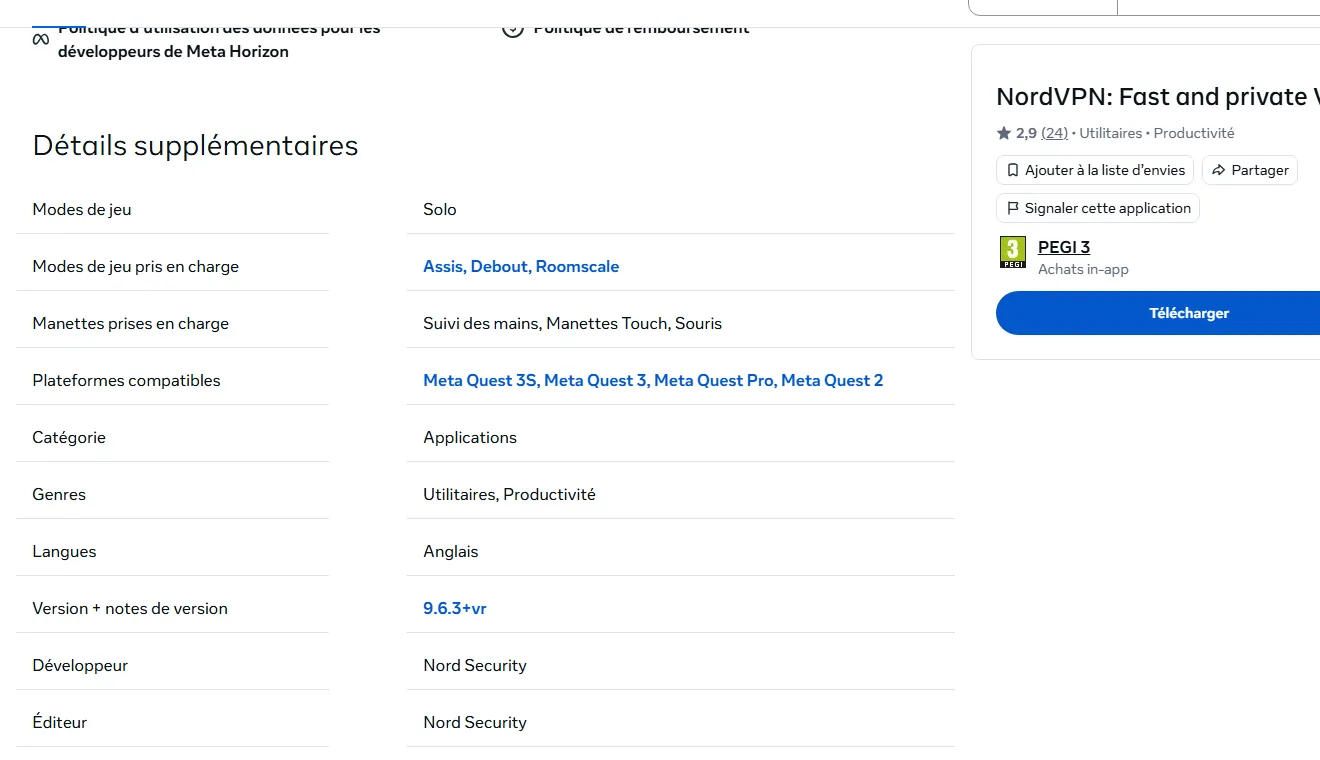Click the PEGI 3 rating badge icon

click(x=1013, y=252)
